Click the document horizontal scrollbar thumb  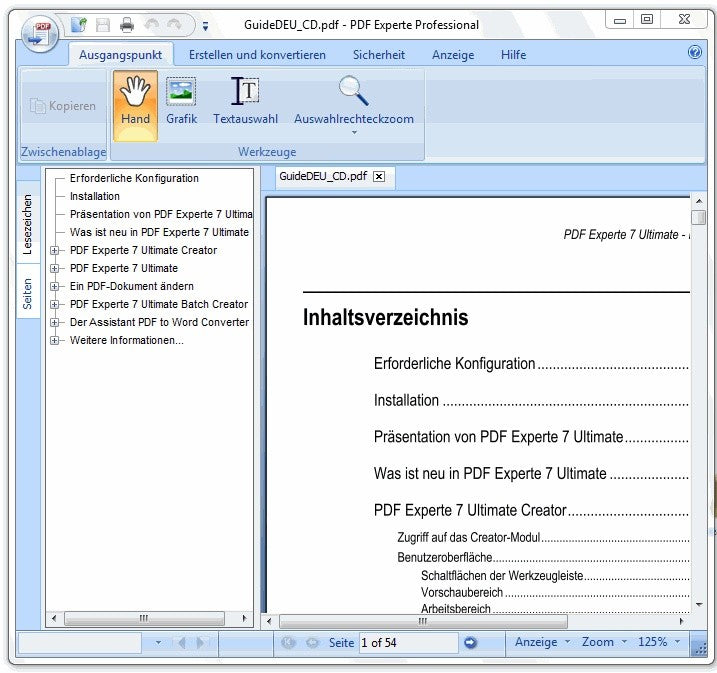pyautogui.click(x=423, y=621)
